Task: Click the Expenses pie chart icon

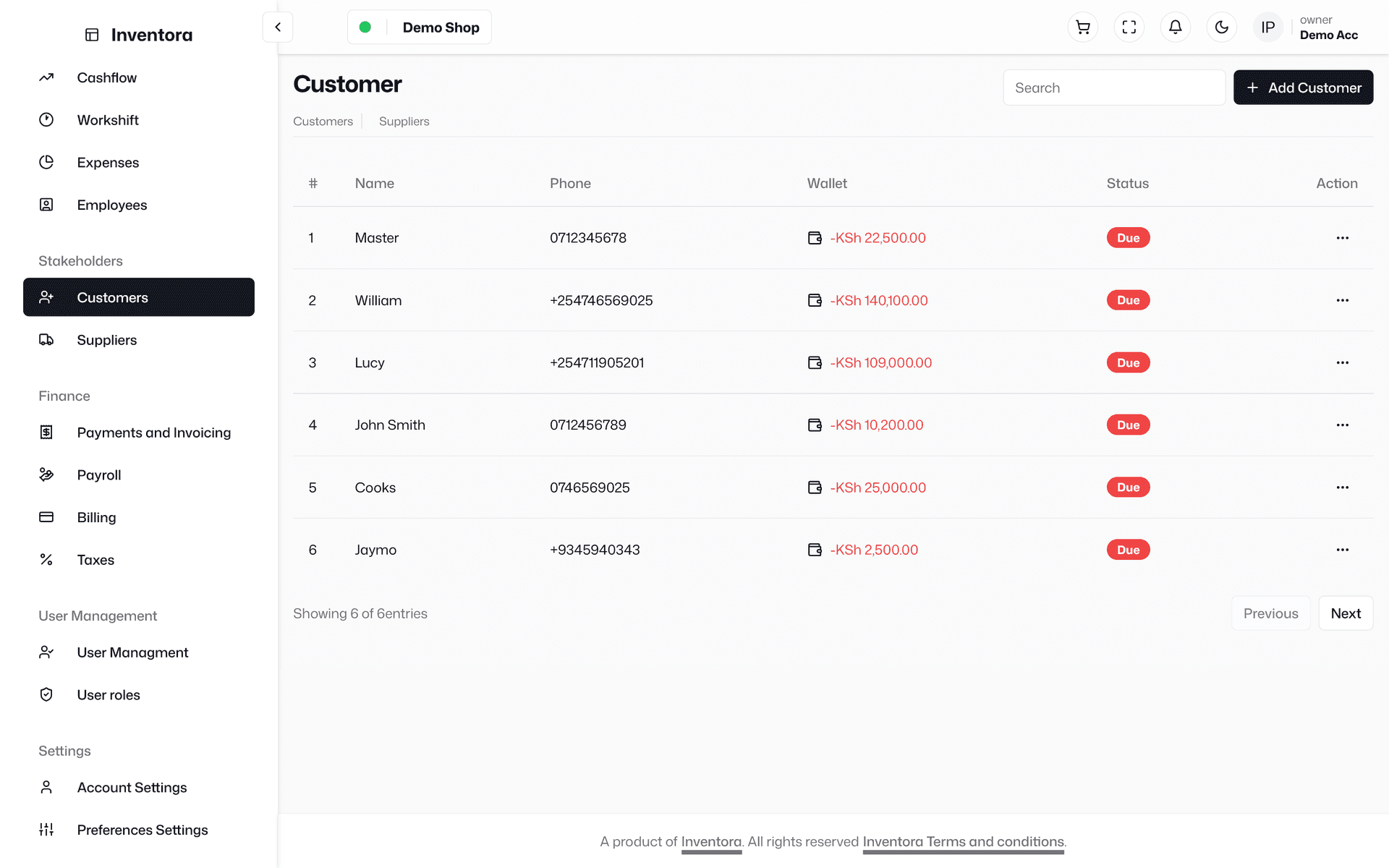Action: click(x=46, y=162)
